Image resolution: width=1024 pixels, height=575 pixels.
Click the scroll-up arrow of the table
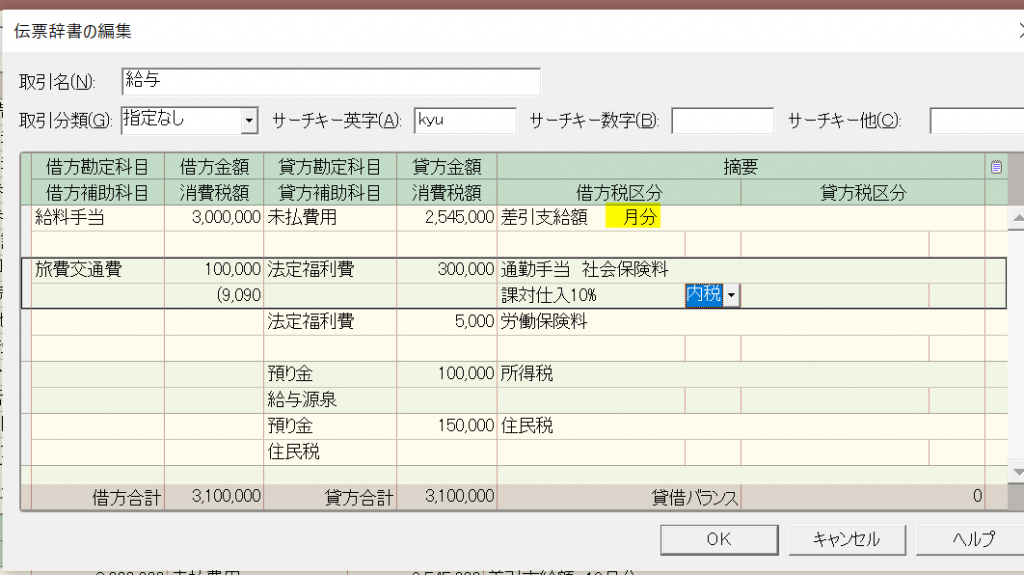[1015, 217]
